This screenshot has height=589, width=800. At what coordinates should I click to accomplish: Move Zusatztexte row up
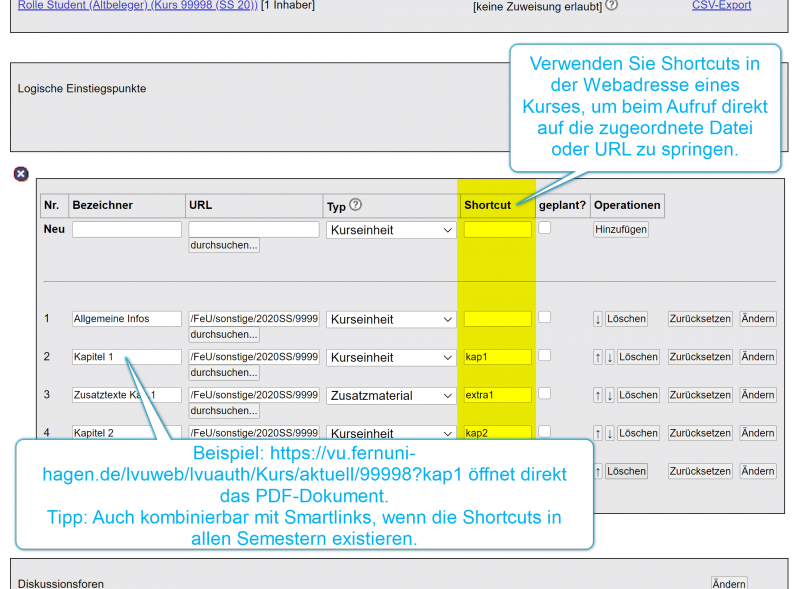point(597,395)
